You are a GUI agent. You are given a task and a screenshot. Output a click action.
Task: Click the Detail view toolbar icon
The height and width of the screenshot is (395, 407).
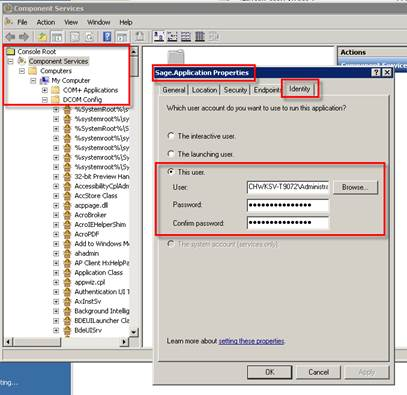200,37
